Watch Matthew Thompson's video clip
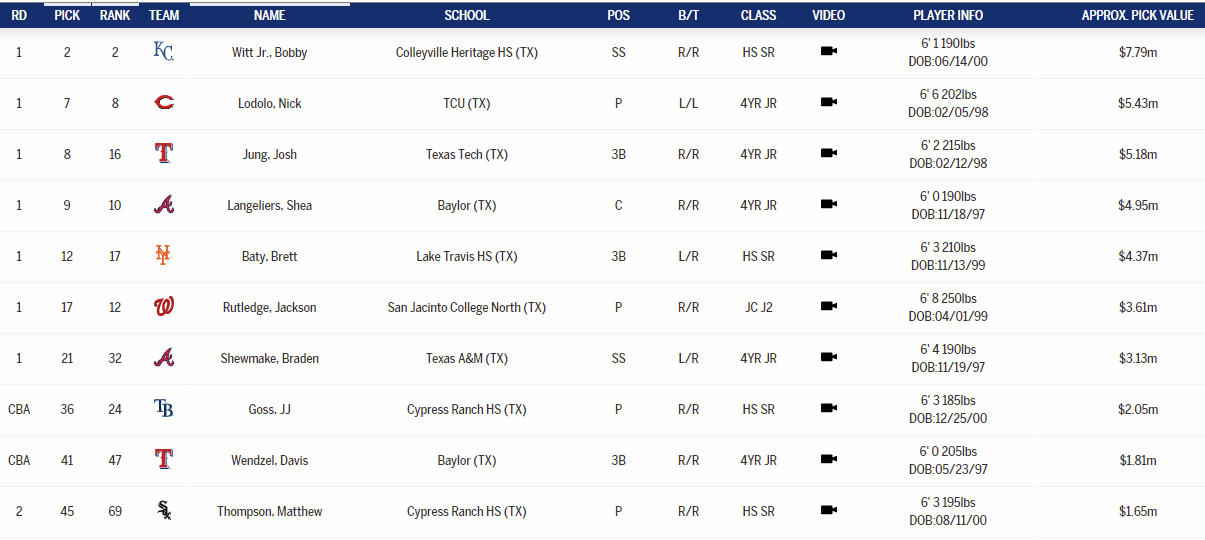This screenshot has width=1205, height=540. 828,511
